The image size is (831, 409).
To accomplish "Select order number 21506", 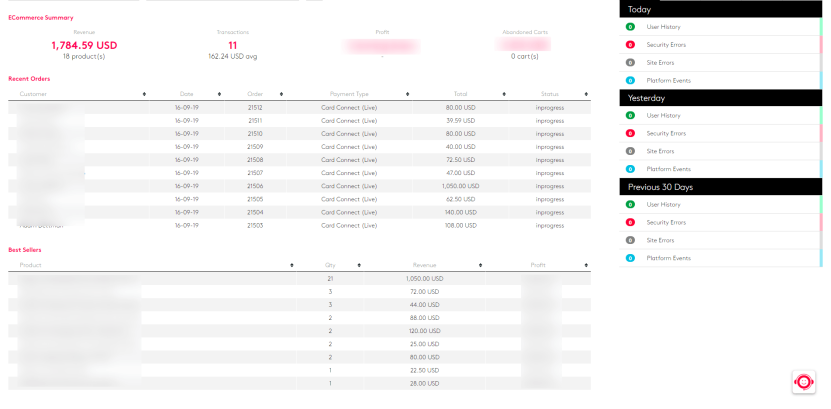I will point(255,186).
